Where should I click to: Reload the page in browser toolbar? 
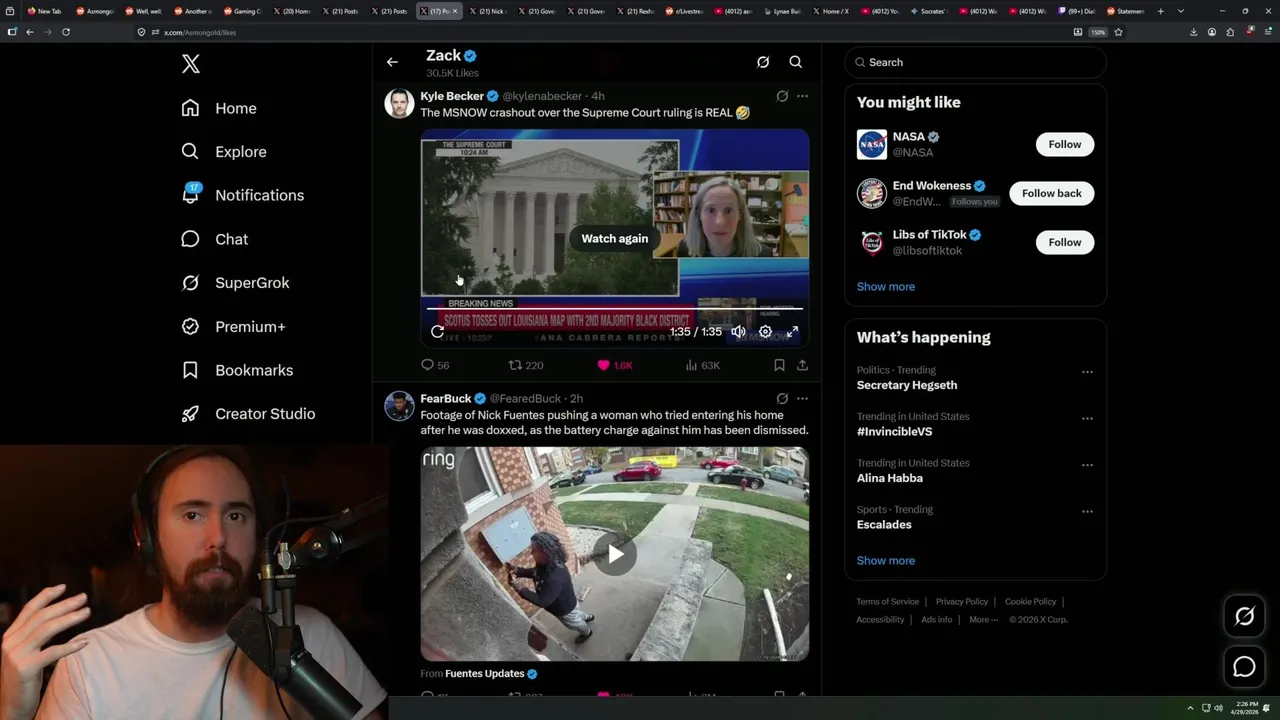66,32
